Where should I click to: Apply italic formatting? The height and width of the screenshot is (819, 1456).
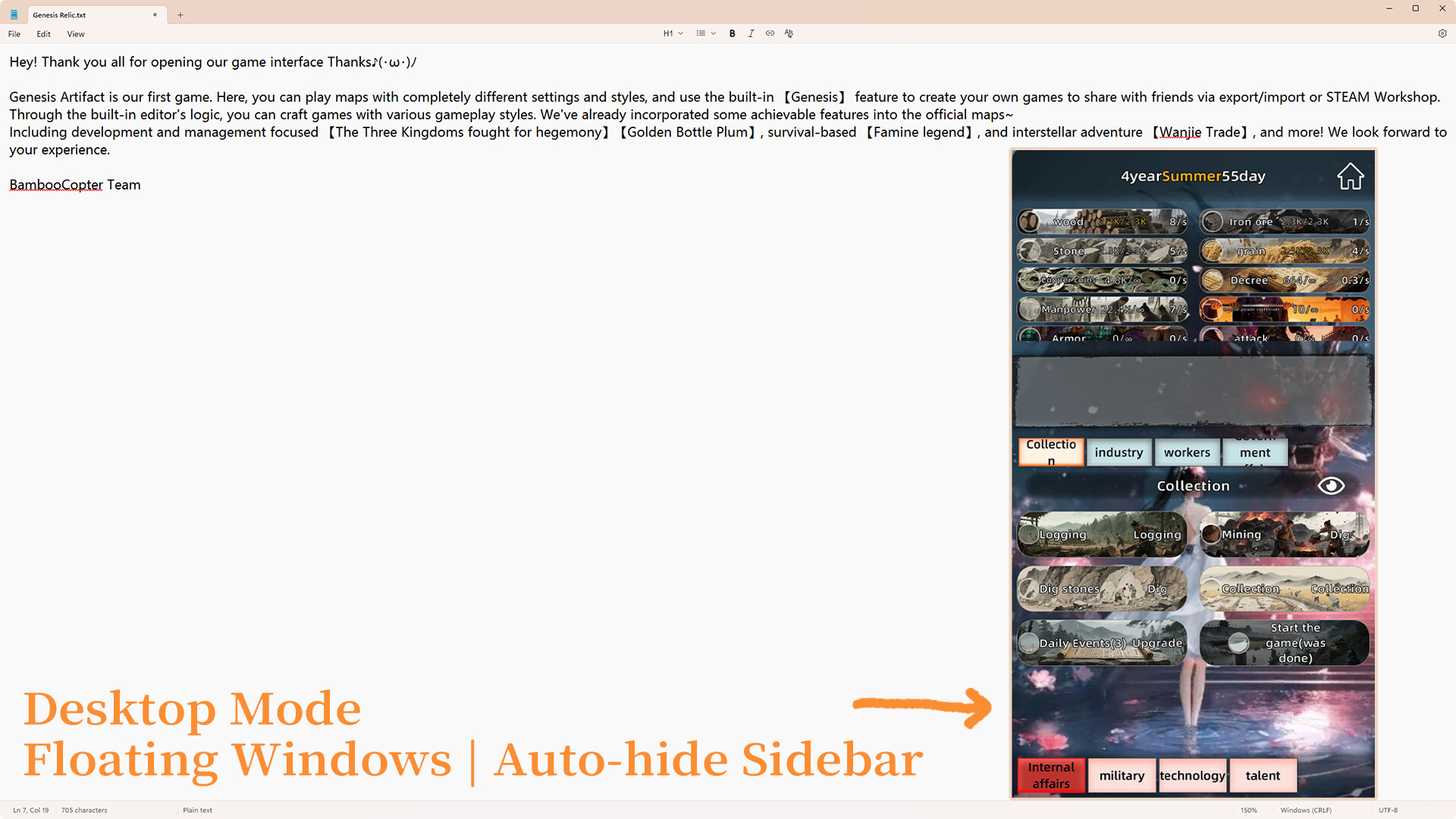[751, 33]
